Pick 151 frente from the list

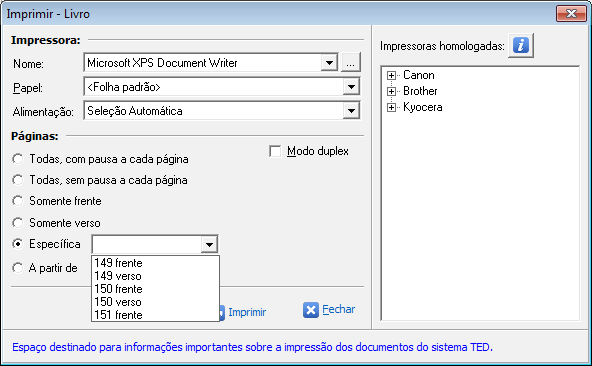(x=155, y=315)
